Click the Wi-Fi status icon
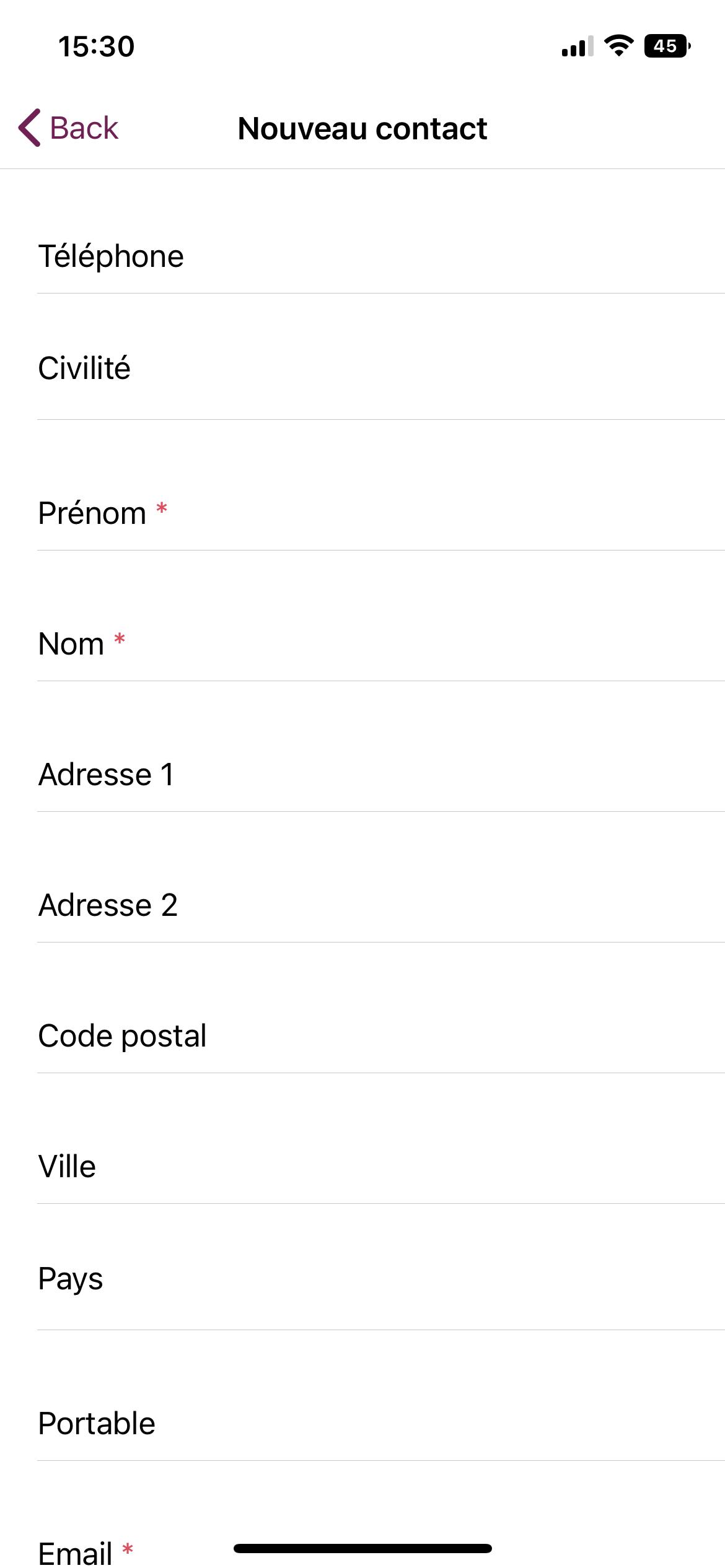The image size is (725, 1568). (x=618, y=46)
